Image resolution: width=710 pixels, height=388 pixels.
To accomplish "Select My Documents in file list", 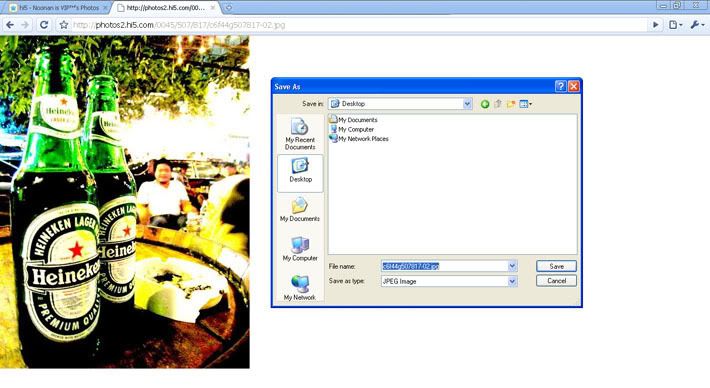I will click(x=353, y=120).
